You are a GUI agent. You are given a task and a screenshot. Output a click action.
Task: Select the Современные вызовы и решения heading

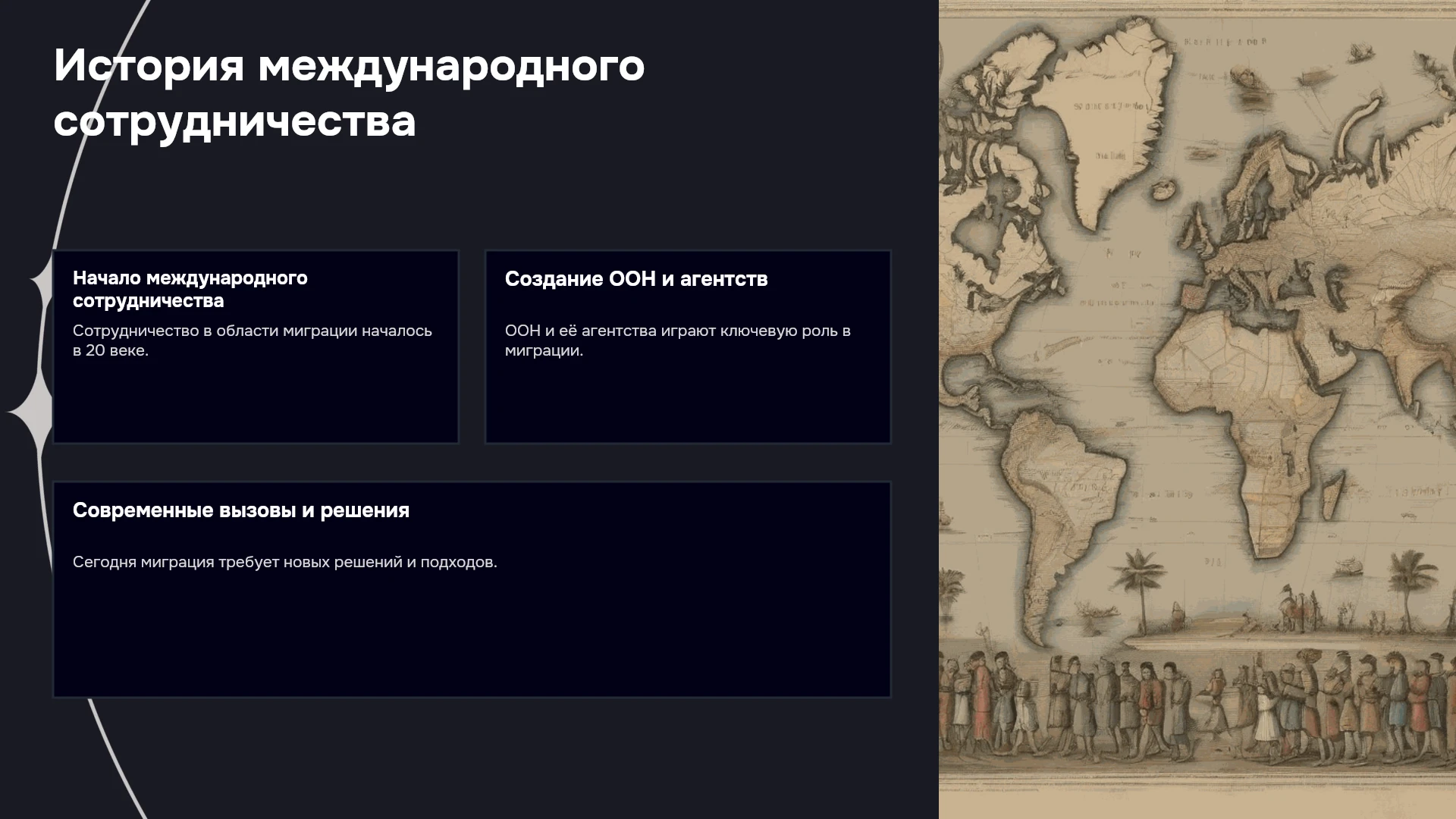241,510
